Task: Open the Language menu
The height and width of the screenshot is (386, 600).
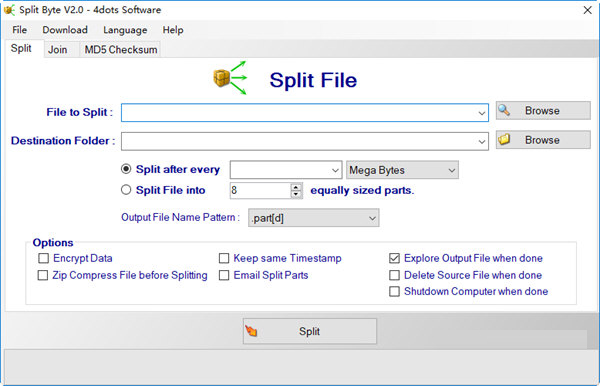Action: click(125, 30)
